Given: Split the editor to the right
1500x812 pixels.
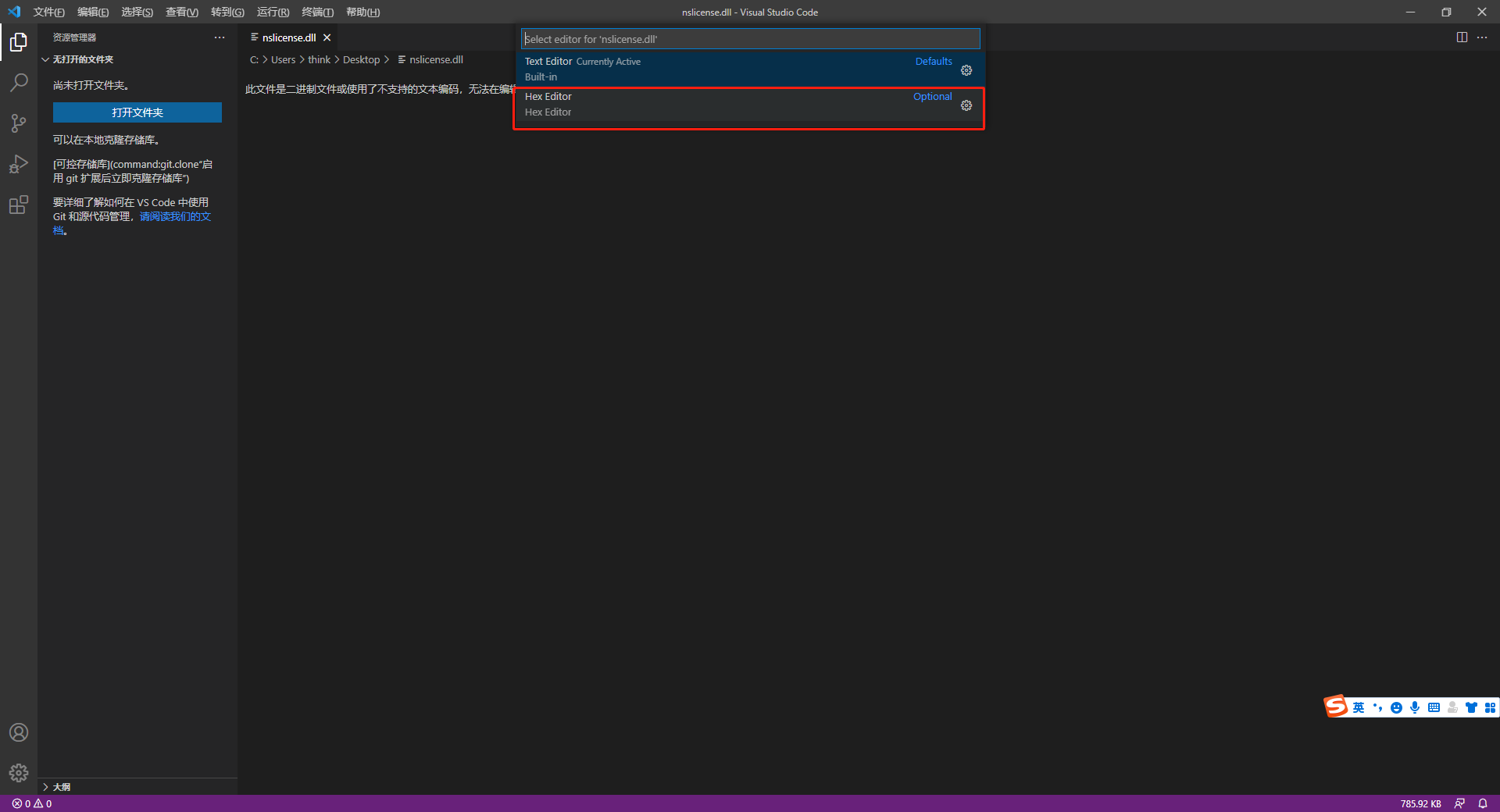Looking at the screenshot, I should tap(1462, 37).
